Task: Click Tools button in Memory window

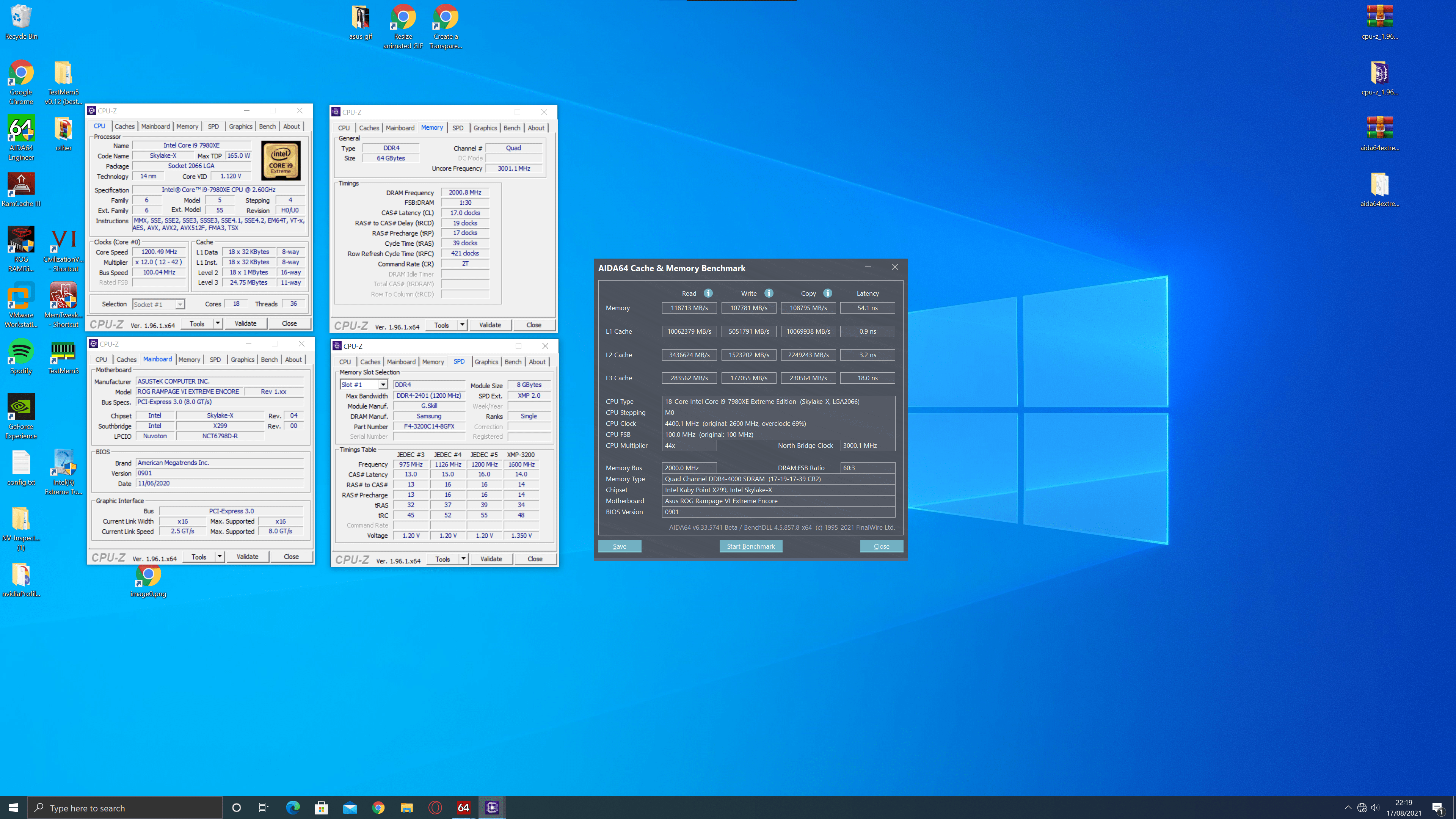Action: (x=441, y=325)
